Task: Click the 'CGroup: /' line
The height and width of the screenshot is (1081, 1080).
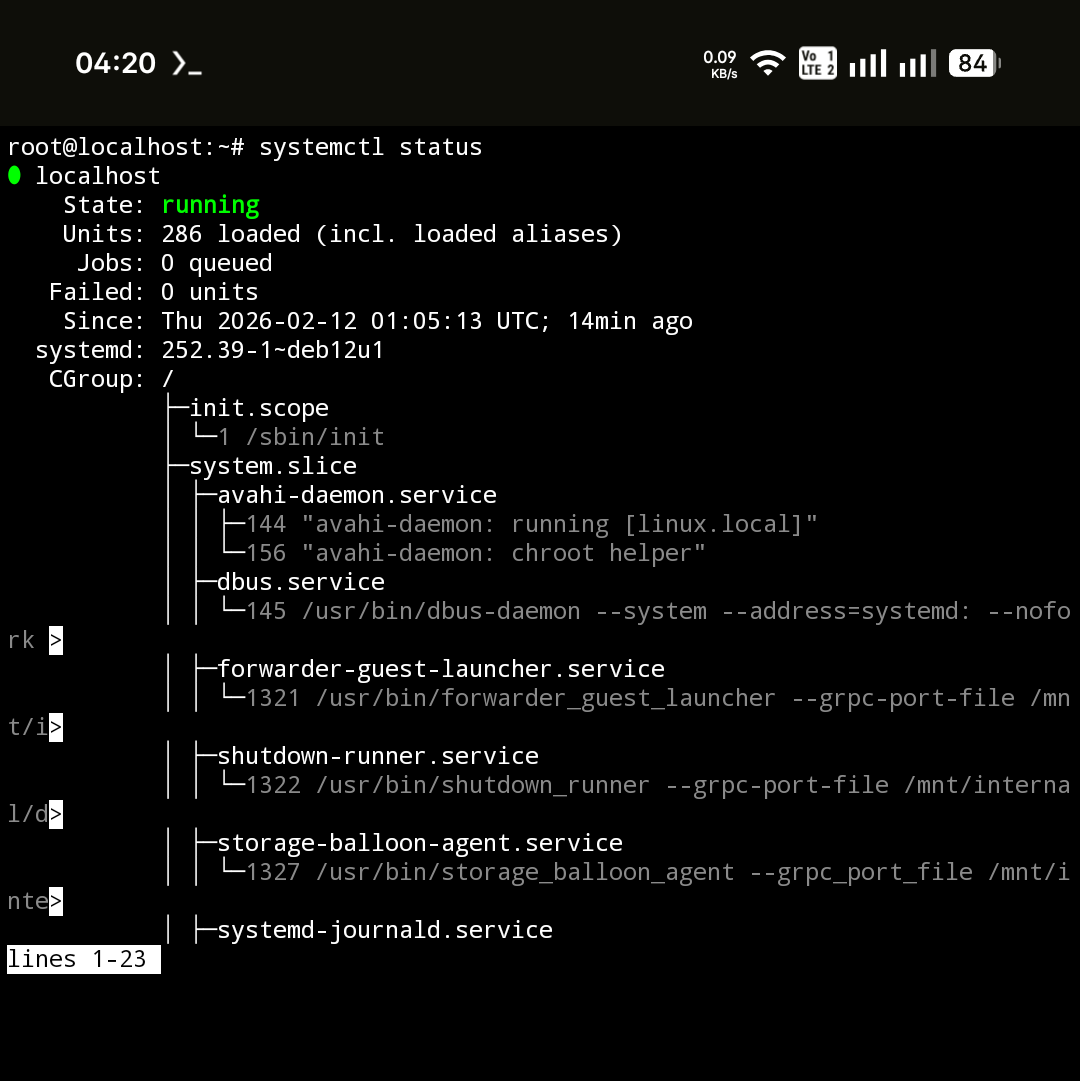Action: [x=111, y=379]
